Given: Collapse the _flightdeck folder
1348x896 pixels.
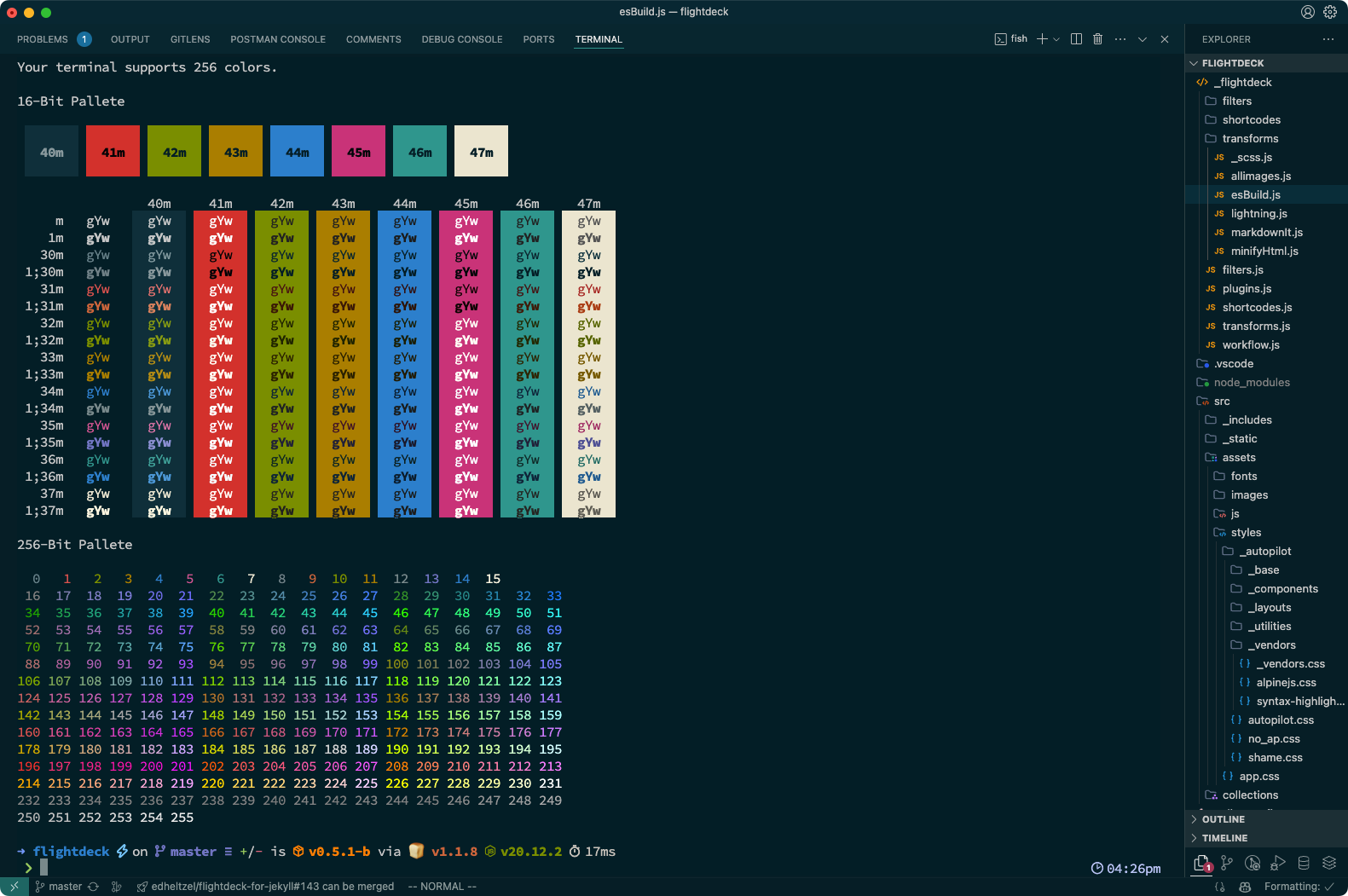Looking at the screenshot, I should tap(1266, 82).
